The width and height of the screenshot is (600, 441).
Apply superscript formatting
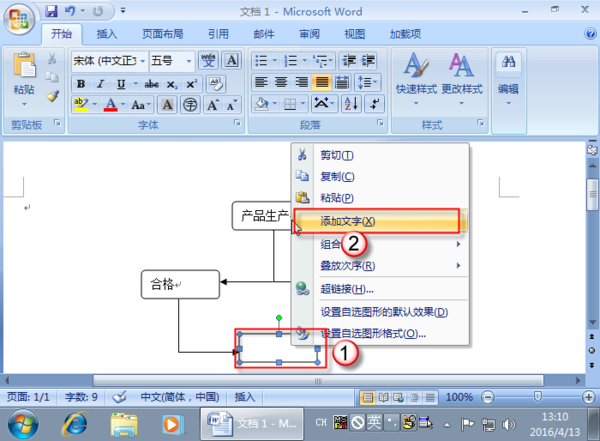click(x=191, y=84)
